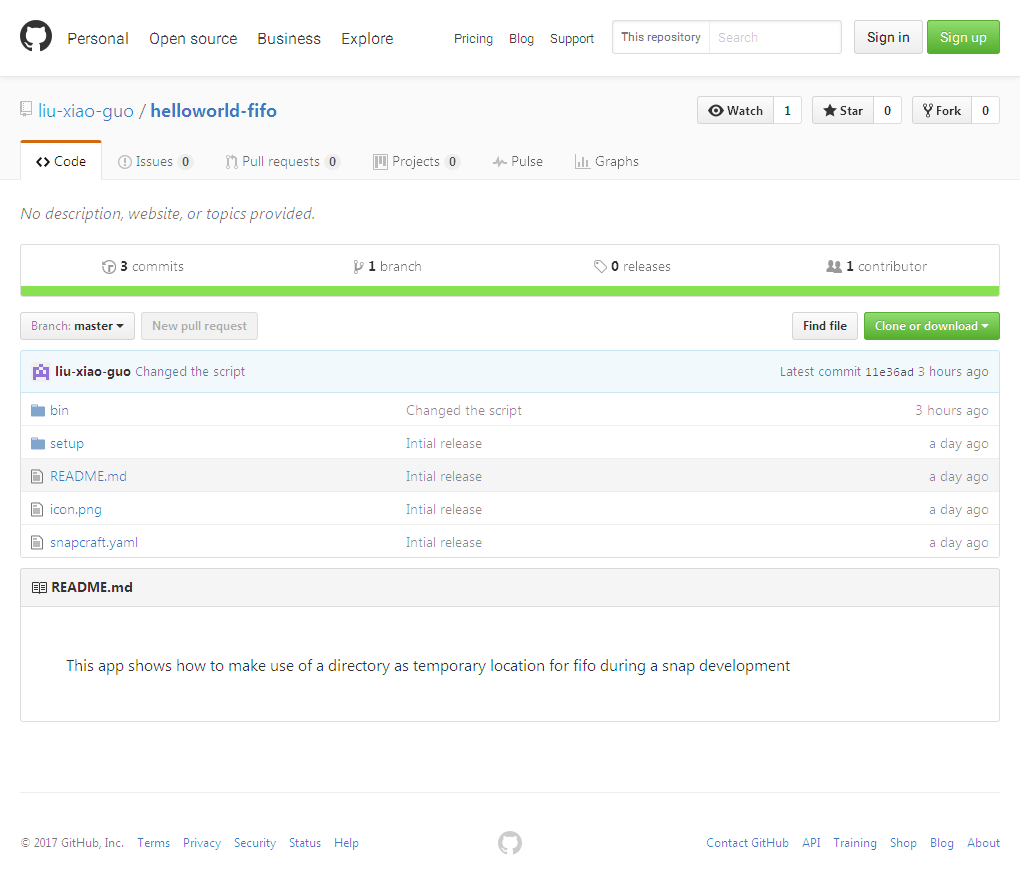Open the liu-xiao-guo owner link in title
The image size is (1020, 891).
tap(86, 111)
